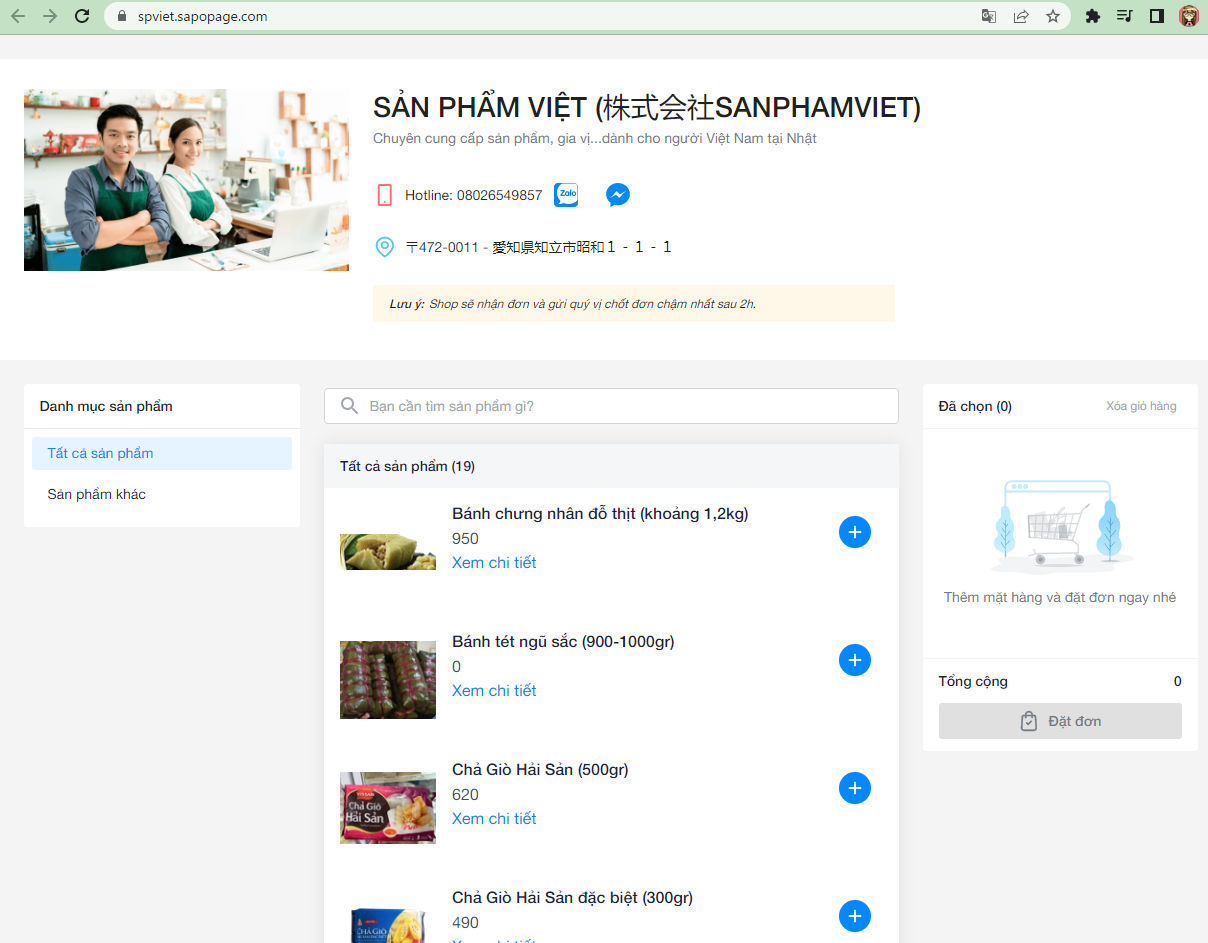Reload the current page
Viewport: 1208px width, 943px height.
click(x=82, y=16)
